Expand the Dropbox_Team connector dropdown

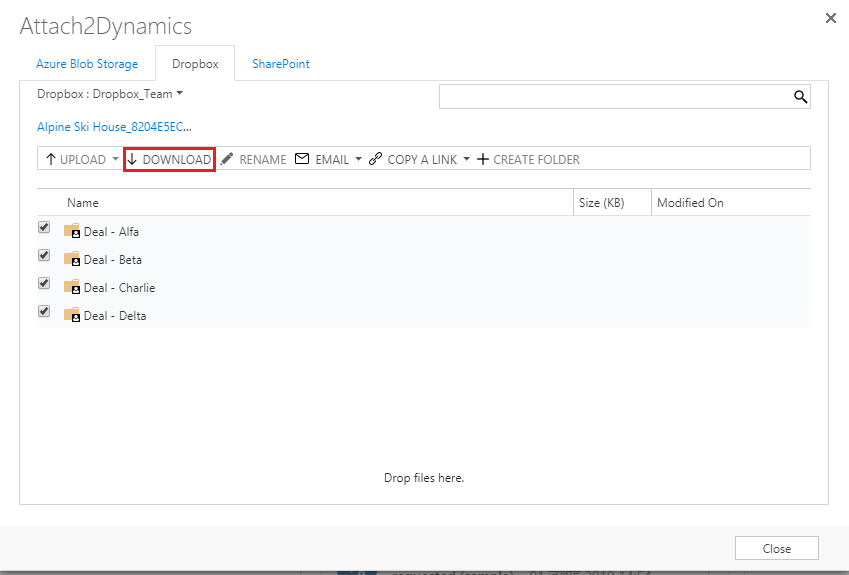pyautogui.click(x=180, y=94)
